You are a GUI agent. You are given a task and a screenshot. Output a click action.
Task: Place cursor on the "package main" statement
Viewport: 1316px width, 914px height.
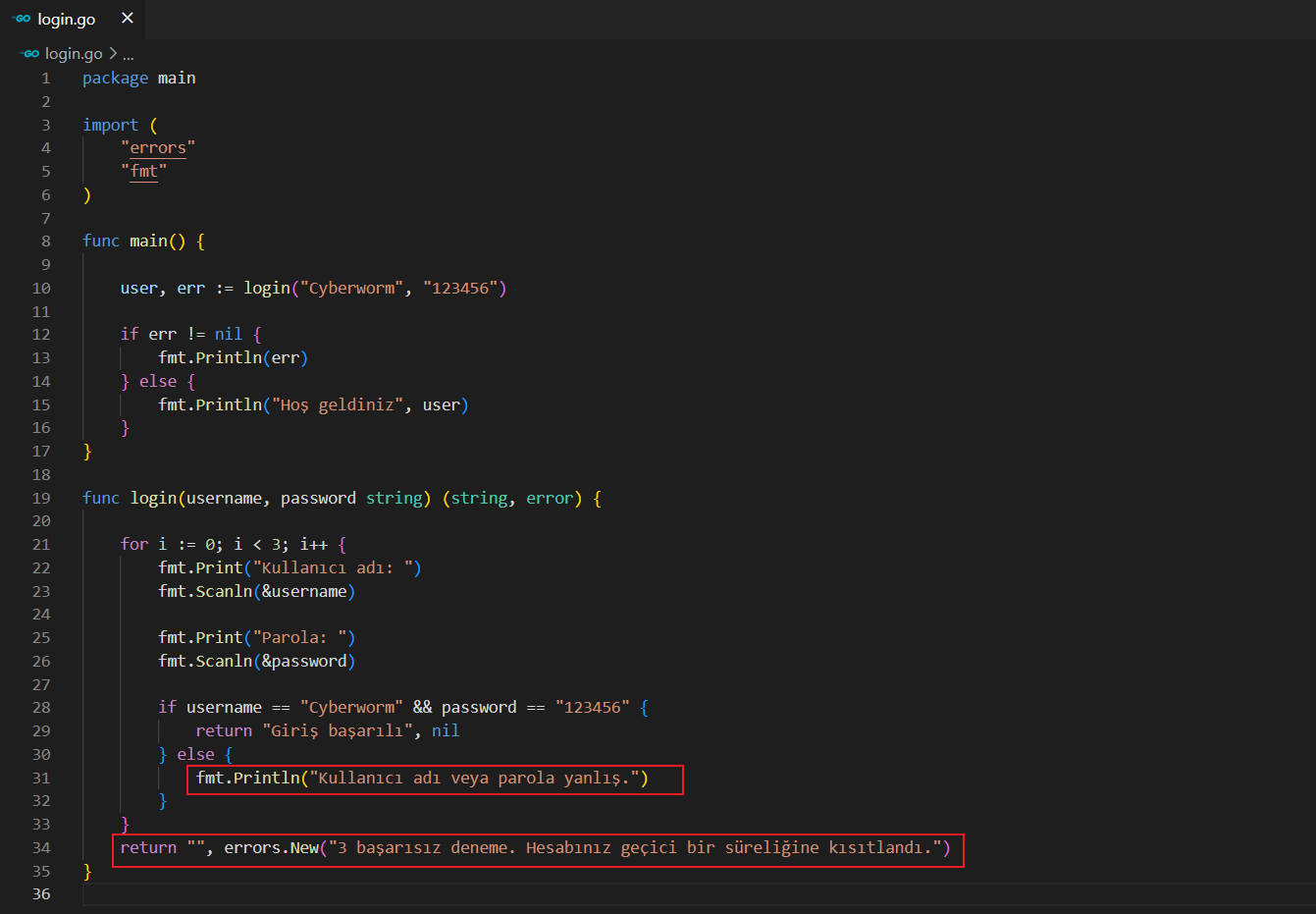click(138, 79)
